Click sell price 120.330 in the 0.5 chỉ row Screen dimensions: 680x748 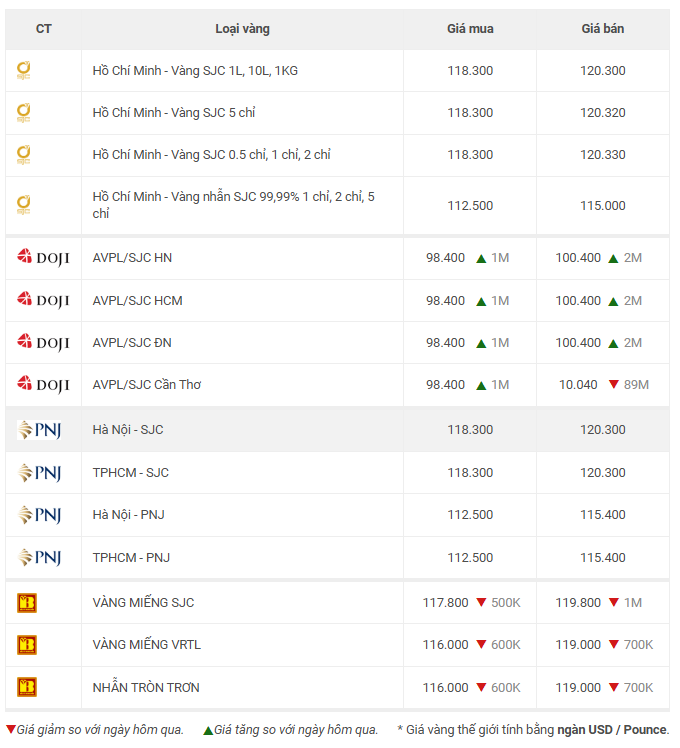pyautogui.click(x=603, y=155)
